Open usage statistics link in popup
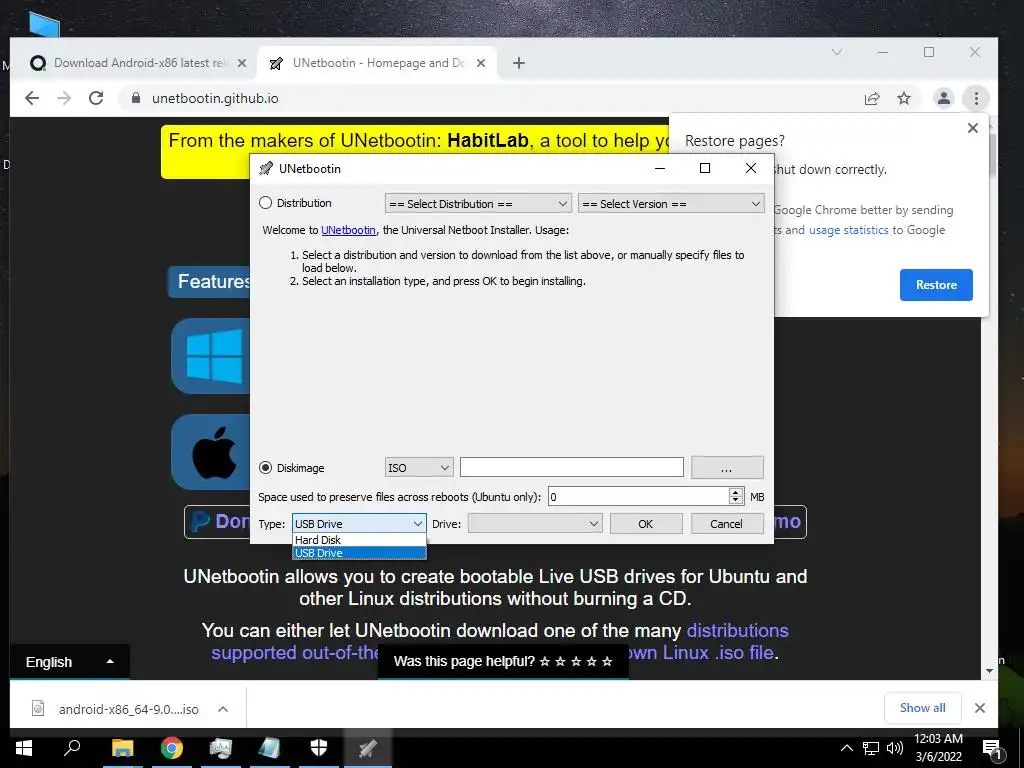The width and height of the screenshot is (1024, 768). coord(848,230)
